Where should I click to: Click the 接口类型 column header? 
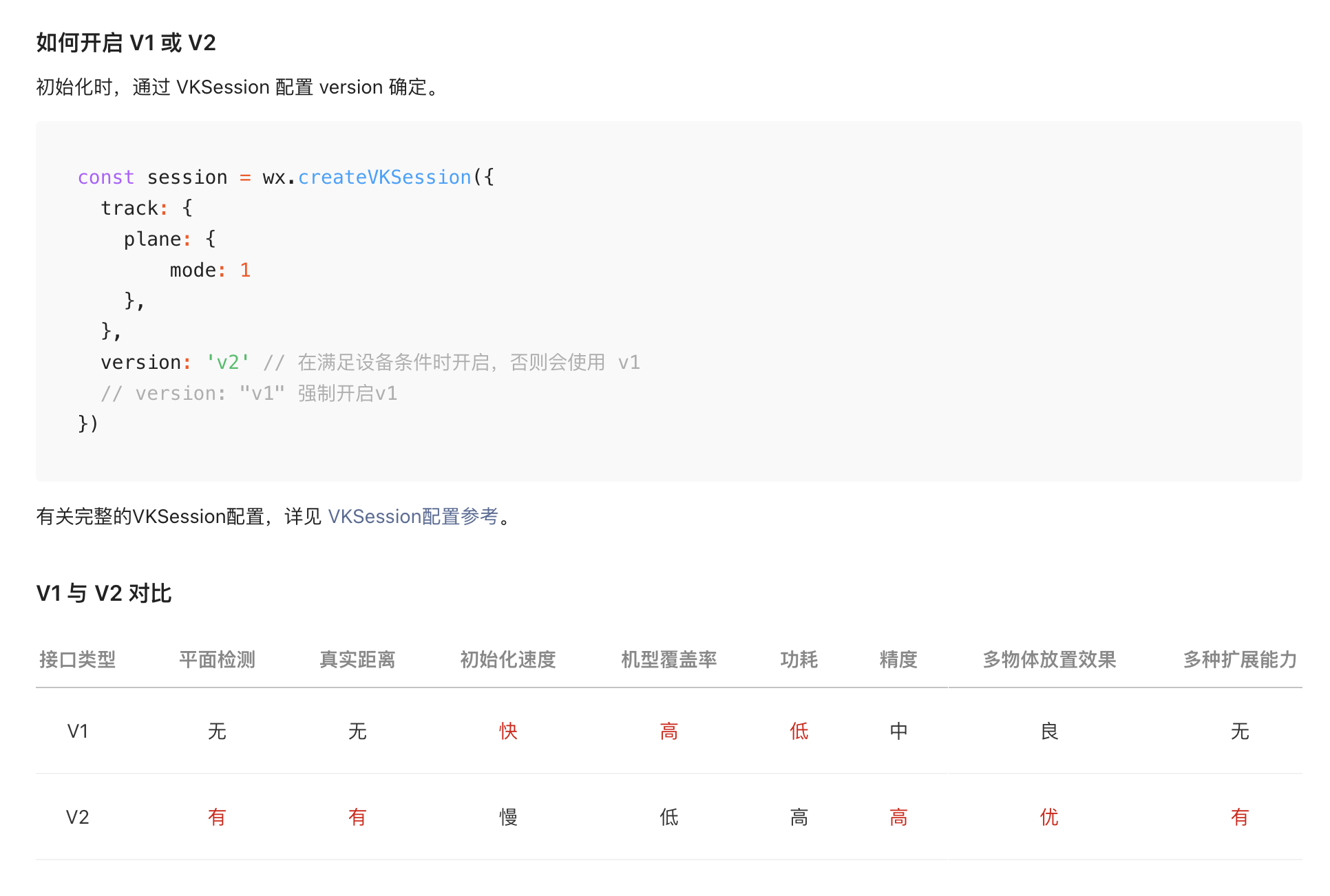tap(77, 659)
